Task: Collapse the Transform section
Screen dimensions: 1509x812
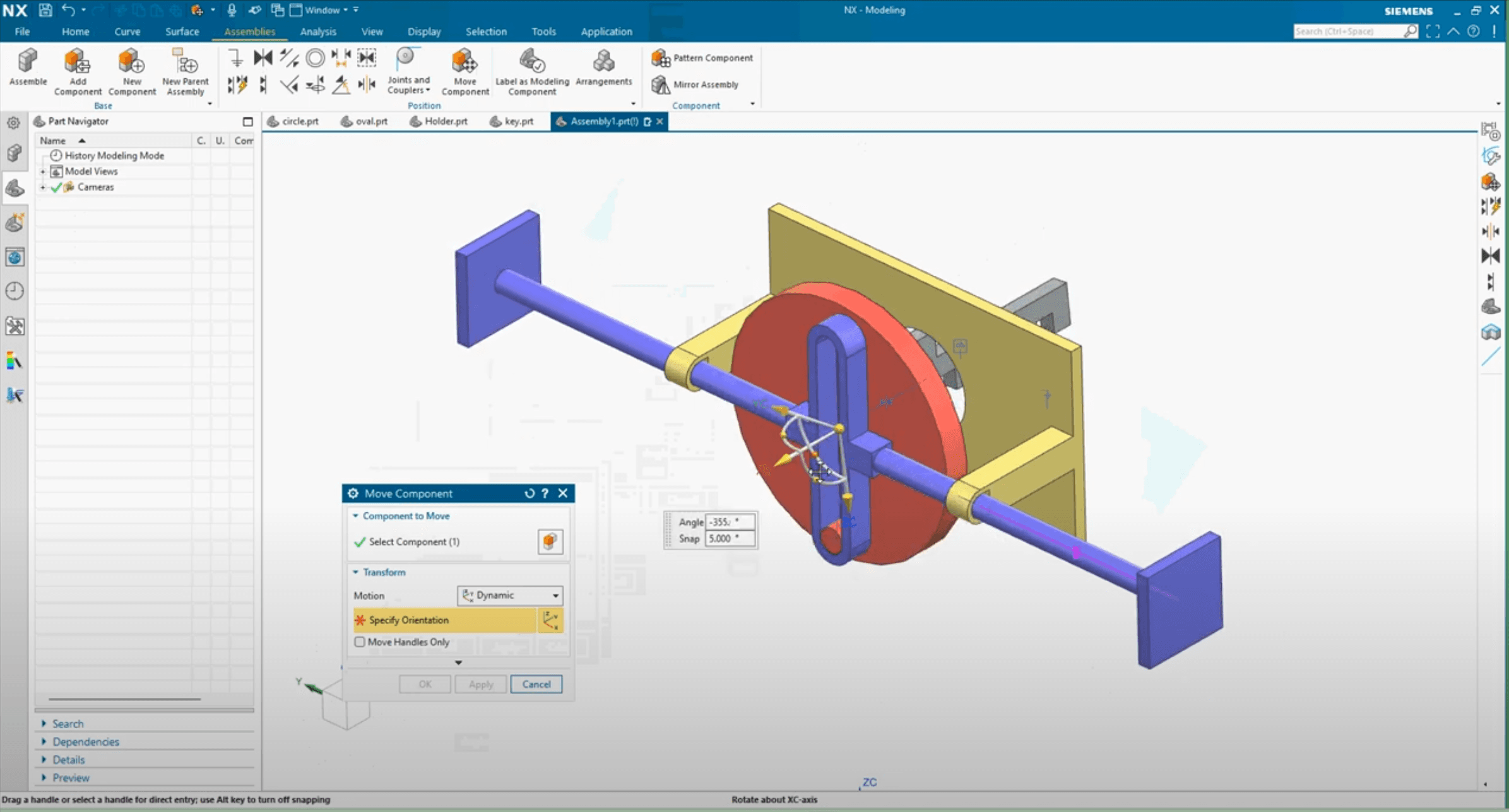Action: (x=356, y=572)
